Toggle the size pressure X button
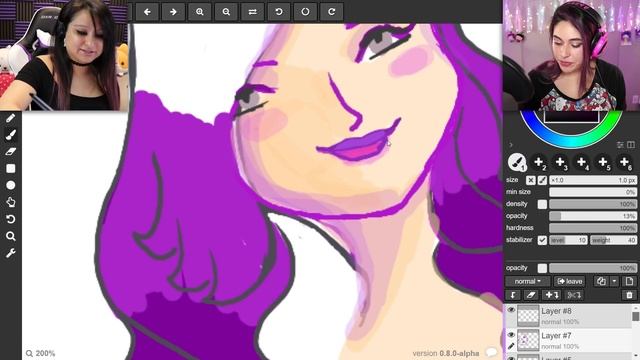This screenshot has width=640, height=360. click(530, 180)
